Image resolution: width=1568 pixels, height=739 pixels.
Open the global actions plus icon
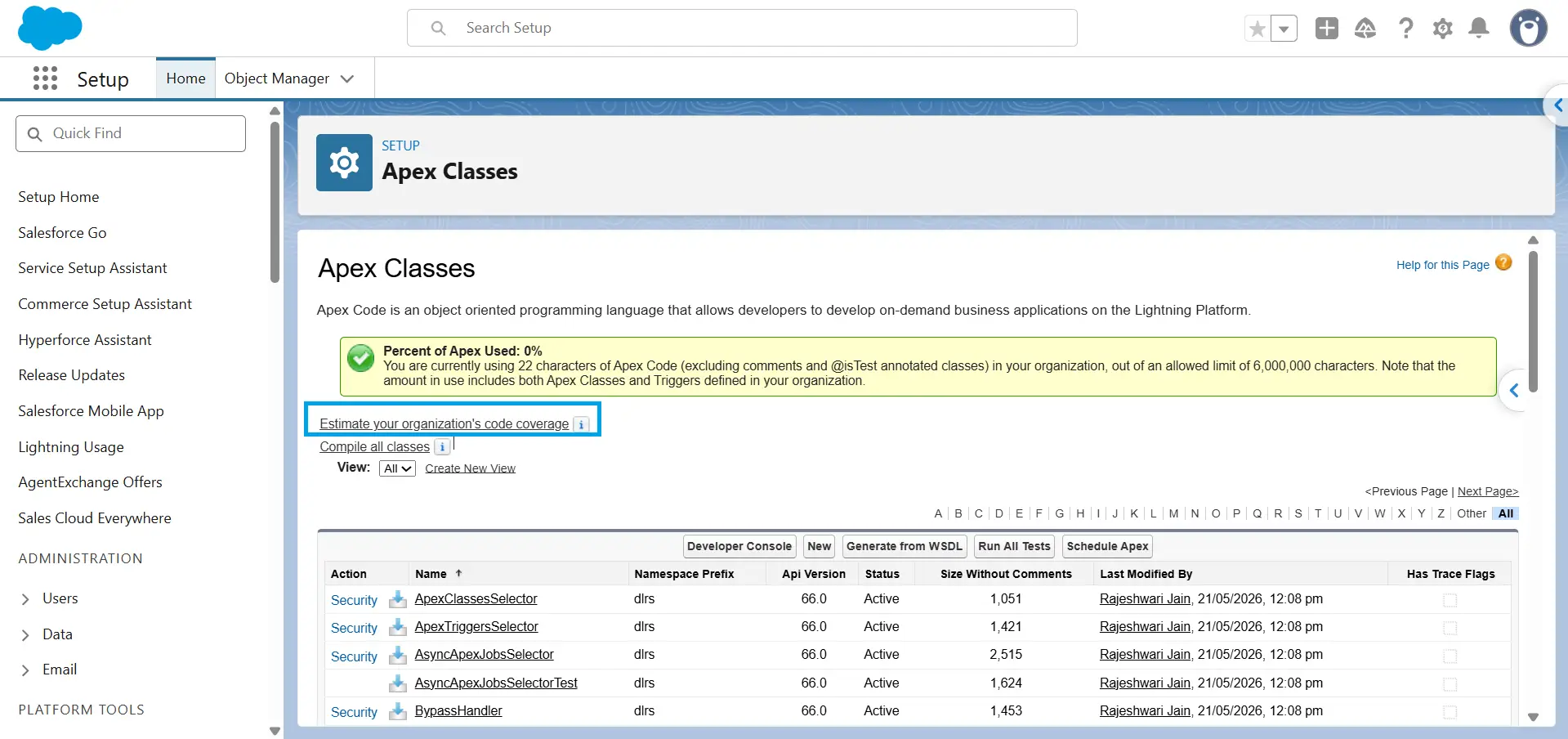[x=1327, y=28]
